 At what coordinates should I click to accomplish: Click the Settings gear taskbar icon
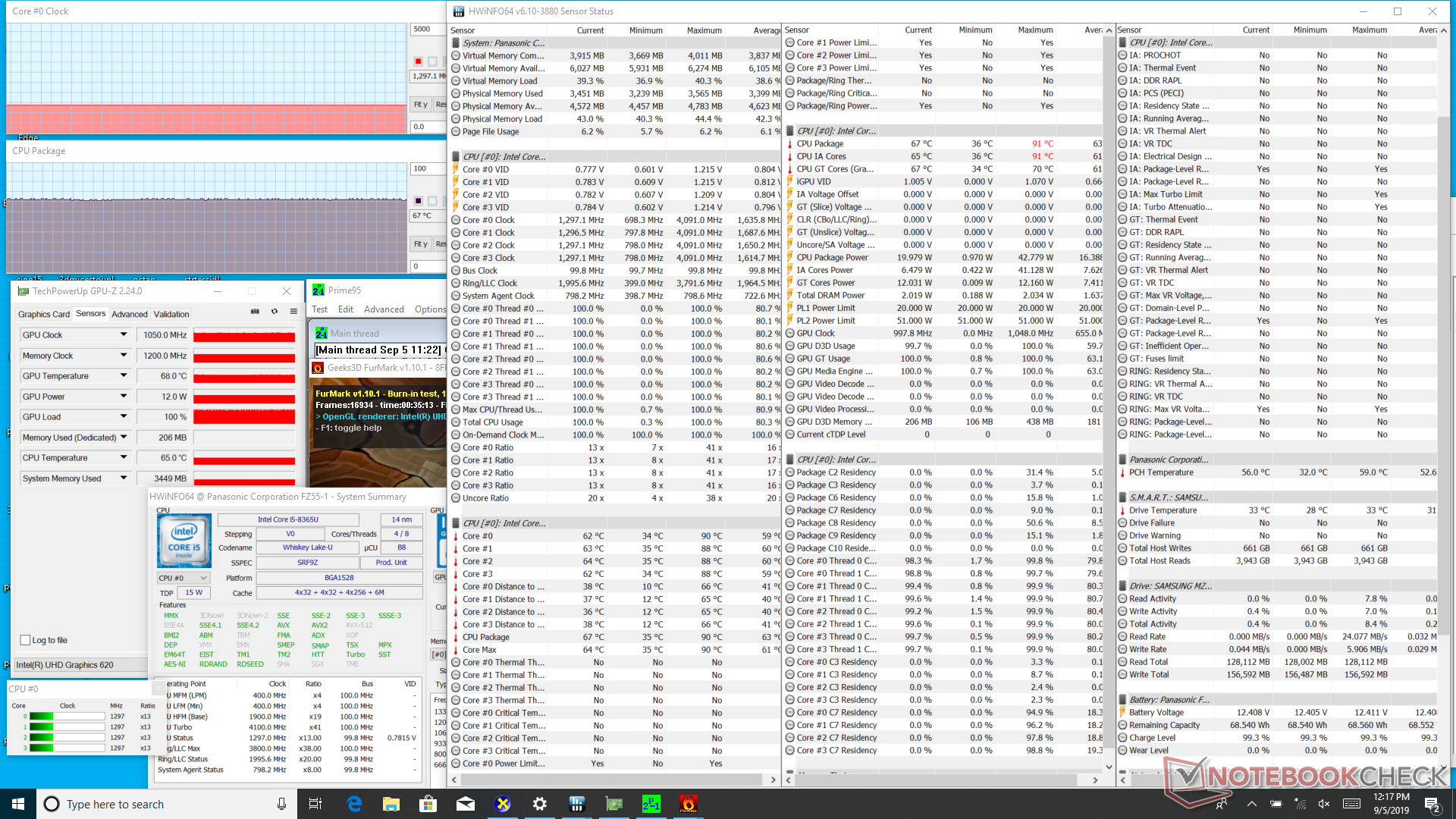539,804
